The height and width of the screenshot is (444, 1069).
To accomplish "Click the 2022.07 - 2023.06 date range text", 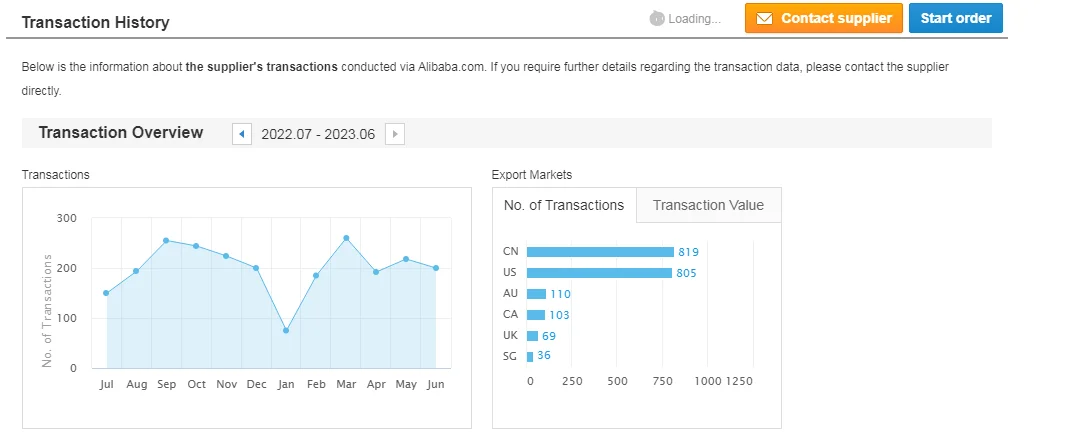I will (x=318, y=134).
